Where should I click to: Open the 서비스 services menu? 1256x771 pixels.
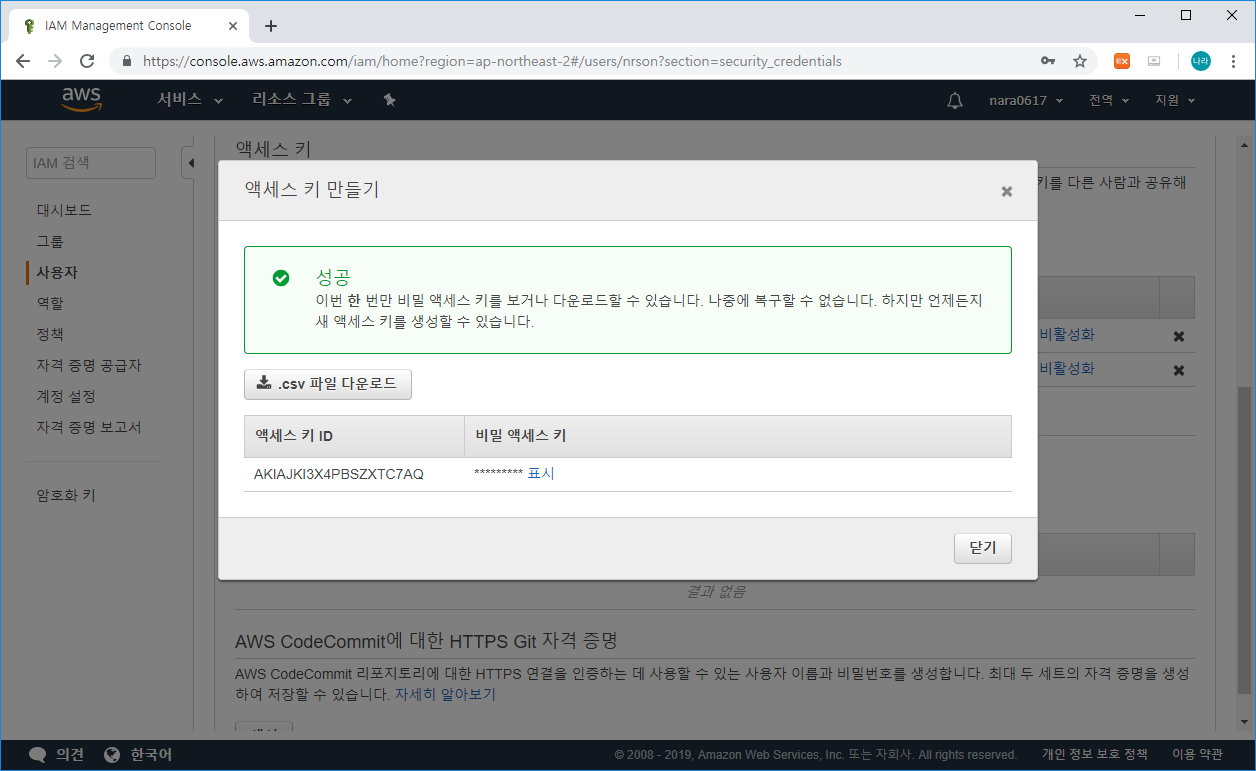190,100
